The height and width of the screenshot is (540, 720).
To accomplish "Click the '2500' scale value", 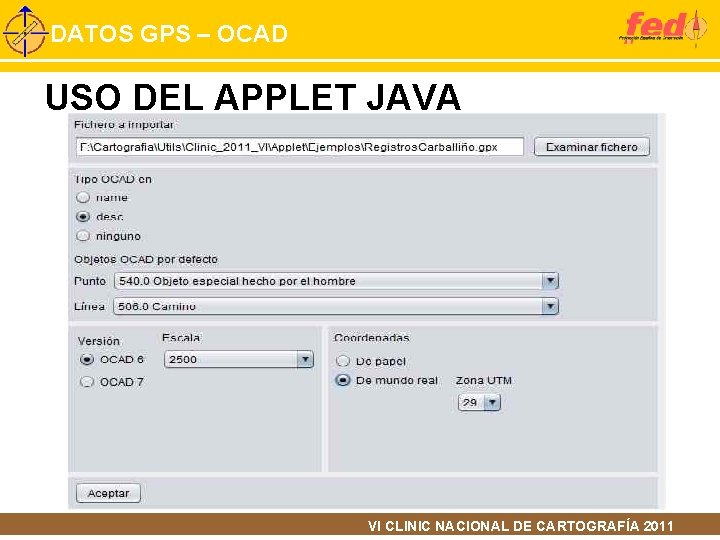I will click(x=183, y=360).
